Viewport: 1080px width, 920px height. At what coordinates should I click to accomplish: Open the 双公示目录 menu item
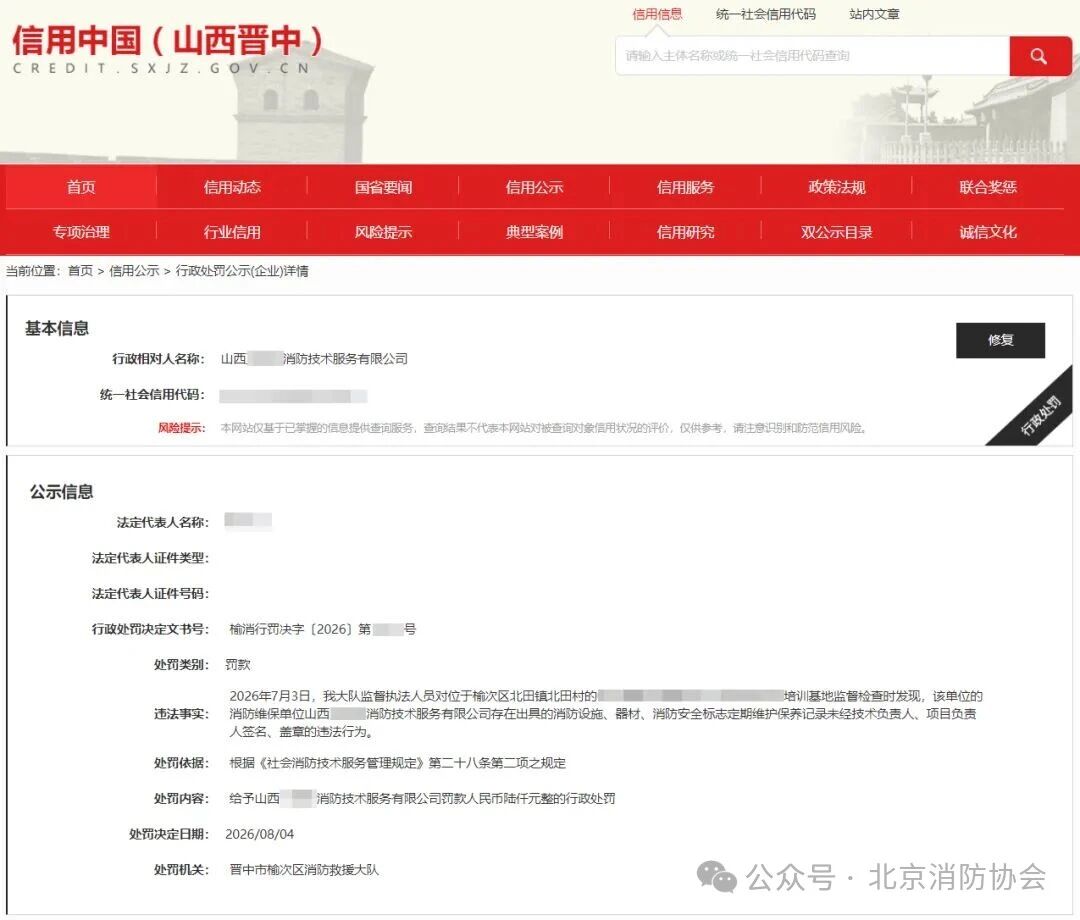coord(837,232)
